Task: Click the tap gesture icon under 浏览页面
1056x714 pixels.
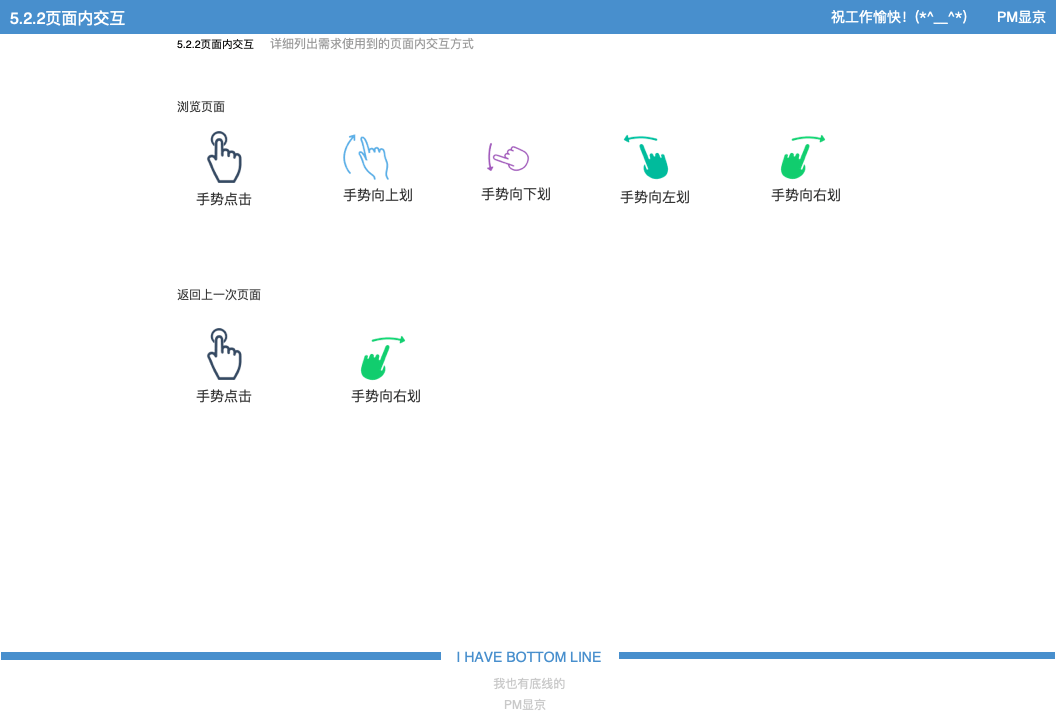Action: pos(224,157)
